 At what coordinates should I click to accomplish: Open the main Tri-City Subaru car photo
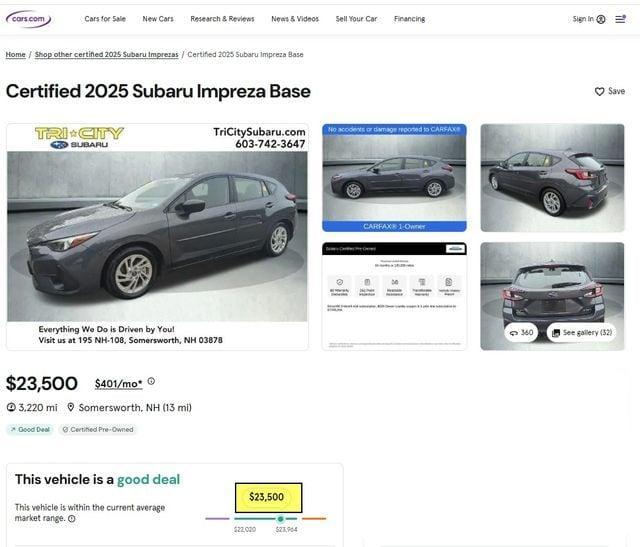[x=157, y=237]
